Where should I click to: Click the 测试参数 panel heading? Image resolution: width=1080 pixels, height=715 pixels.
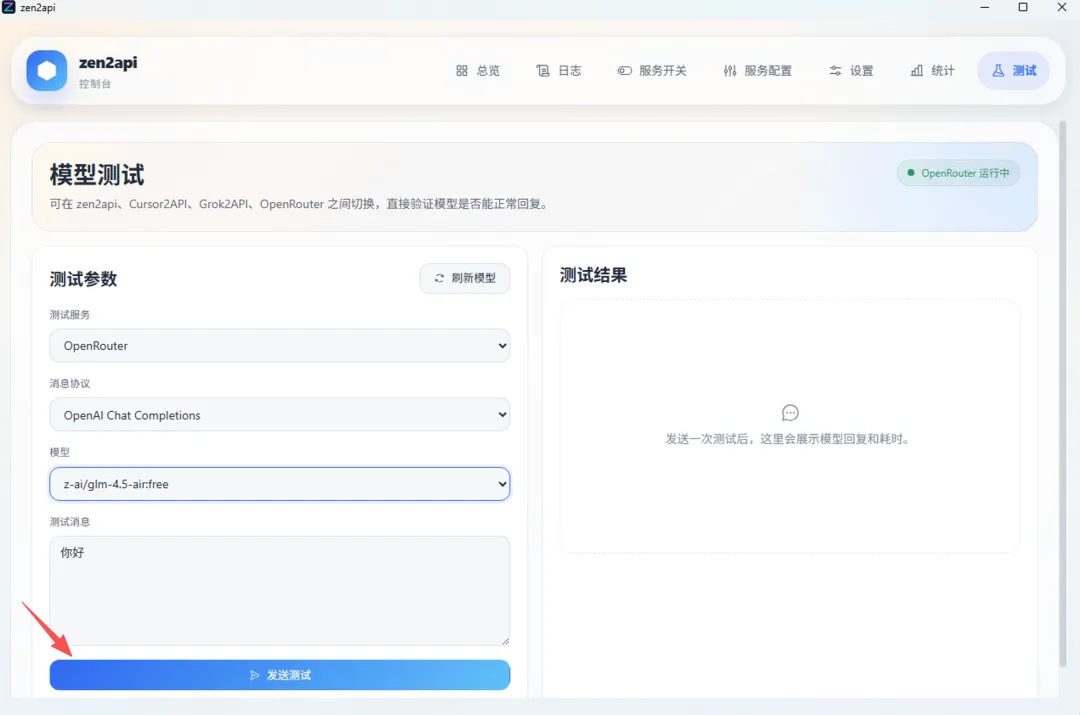click(x=83, y=279)
